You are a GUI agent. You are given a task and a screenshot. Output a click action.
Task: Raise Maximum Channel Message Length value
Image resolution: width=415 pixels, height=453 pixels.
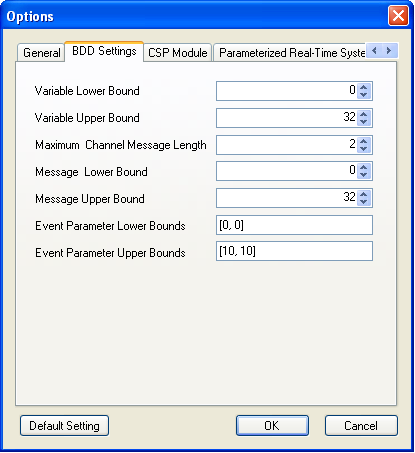point(364,141)
